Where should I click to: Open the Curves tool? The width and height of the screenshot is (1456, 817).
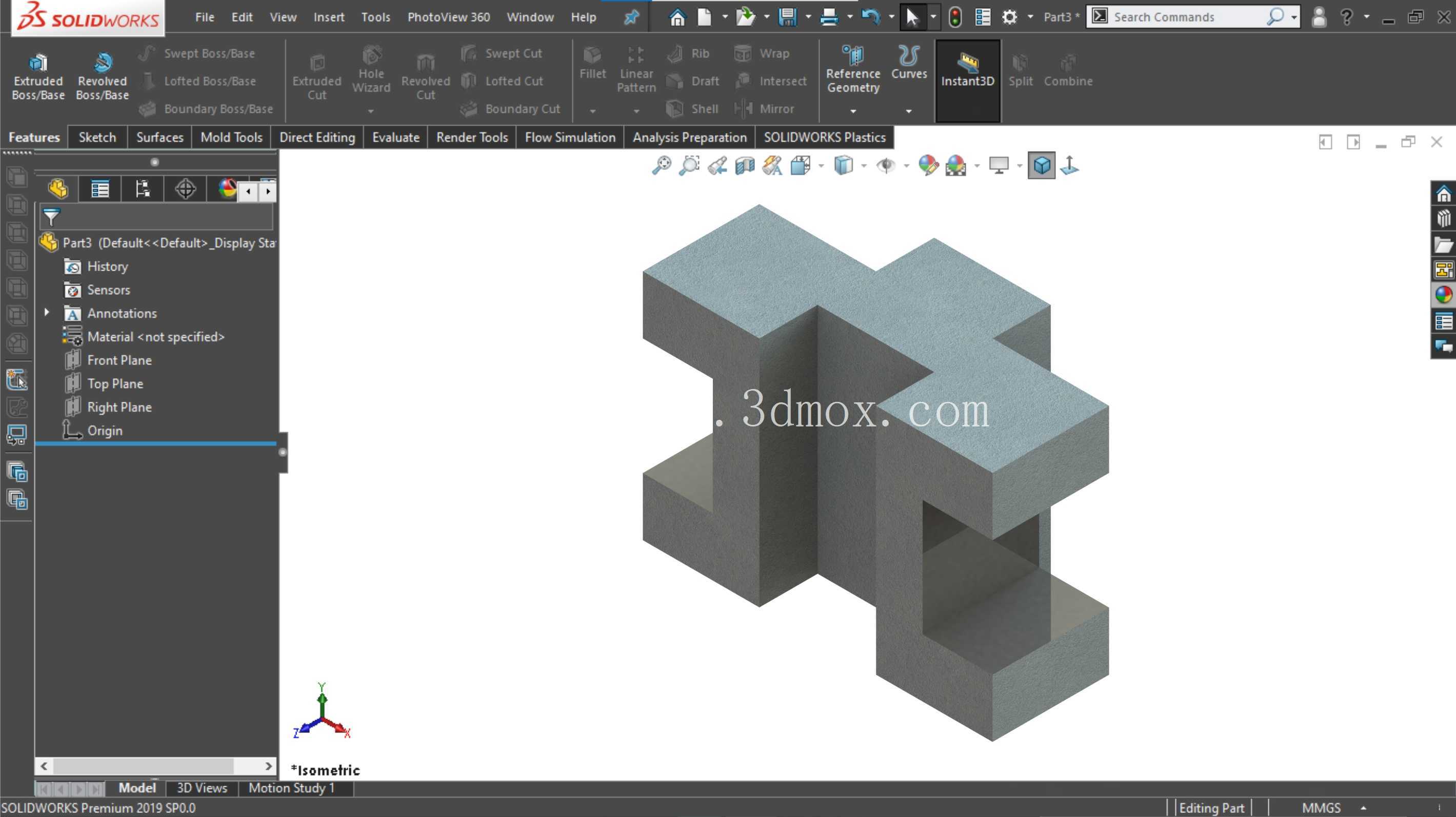point(909,62)
